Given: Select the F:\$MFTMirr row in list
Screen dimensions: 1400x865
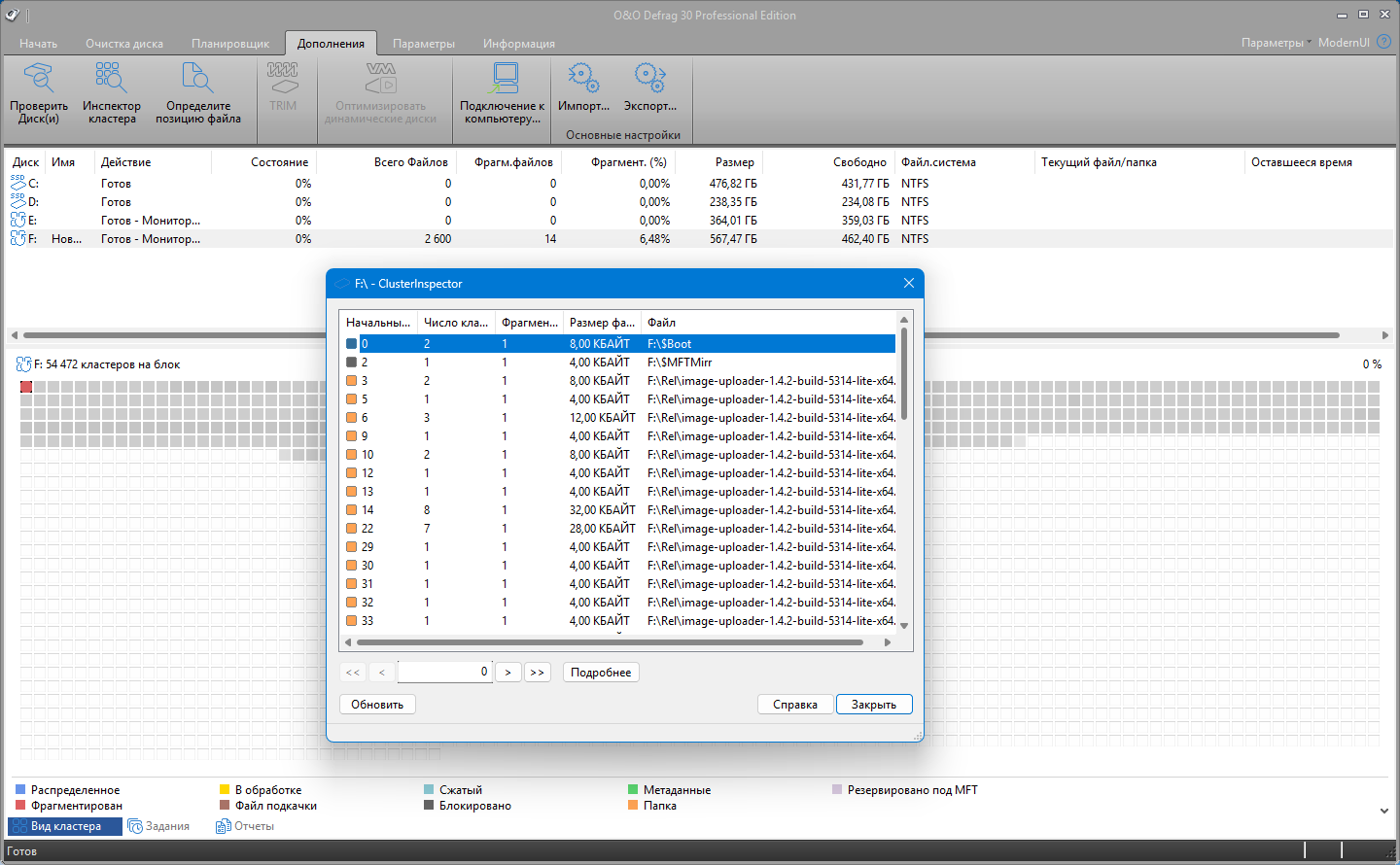Looking at the screenshot, I should coord(679,363).
